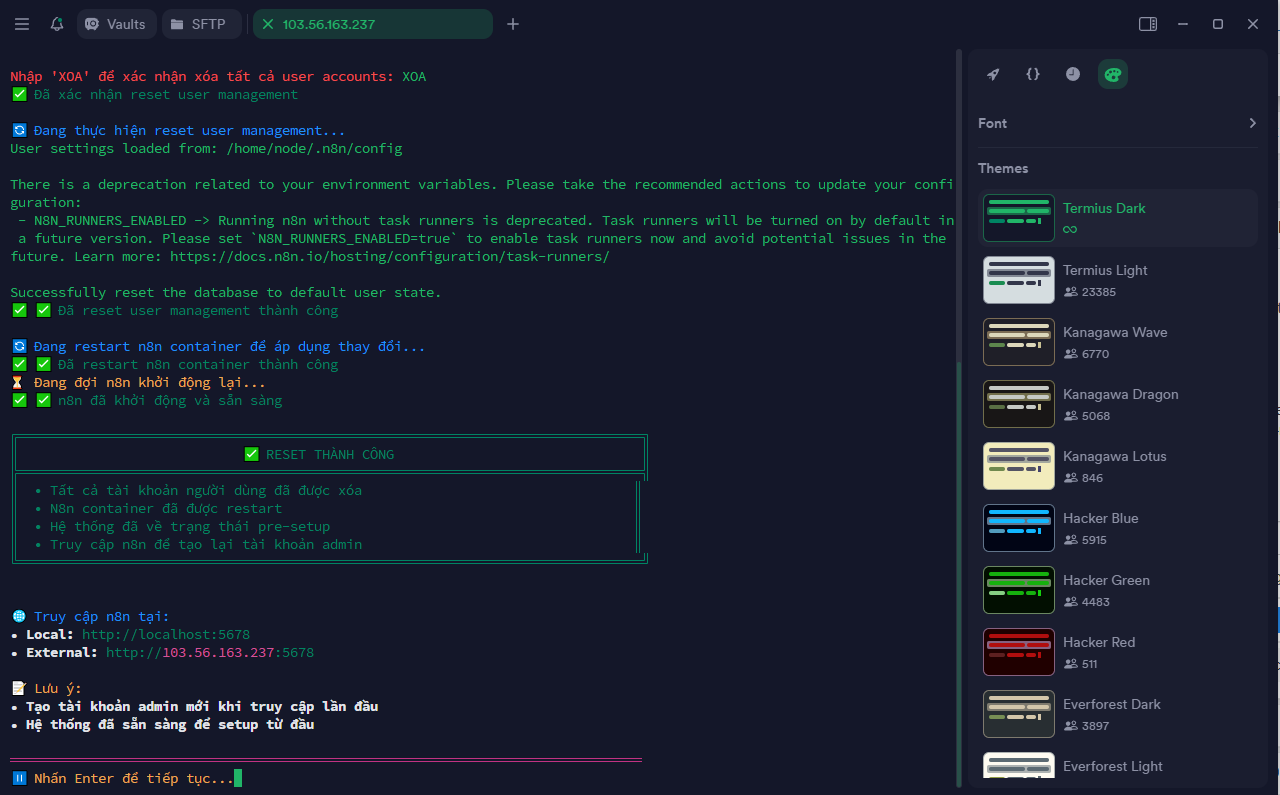Screen dimensions: 1280x795
Task: Maximize the Termius window
Action: click(1218, 24)
